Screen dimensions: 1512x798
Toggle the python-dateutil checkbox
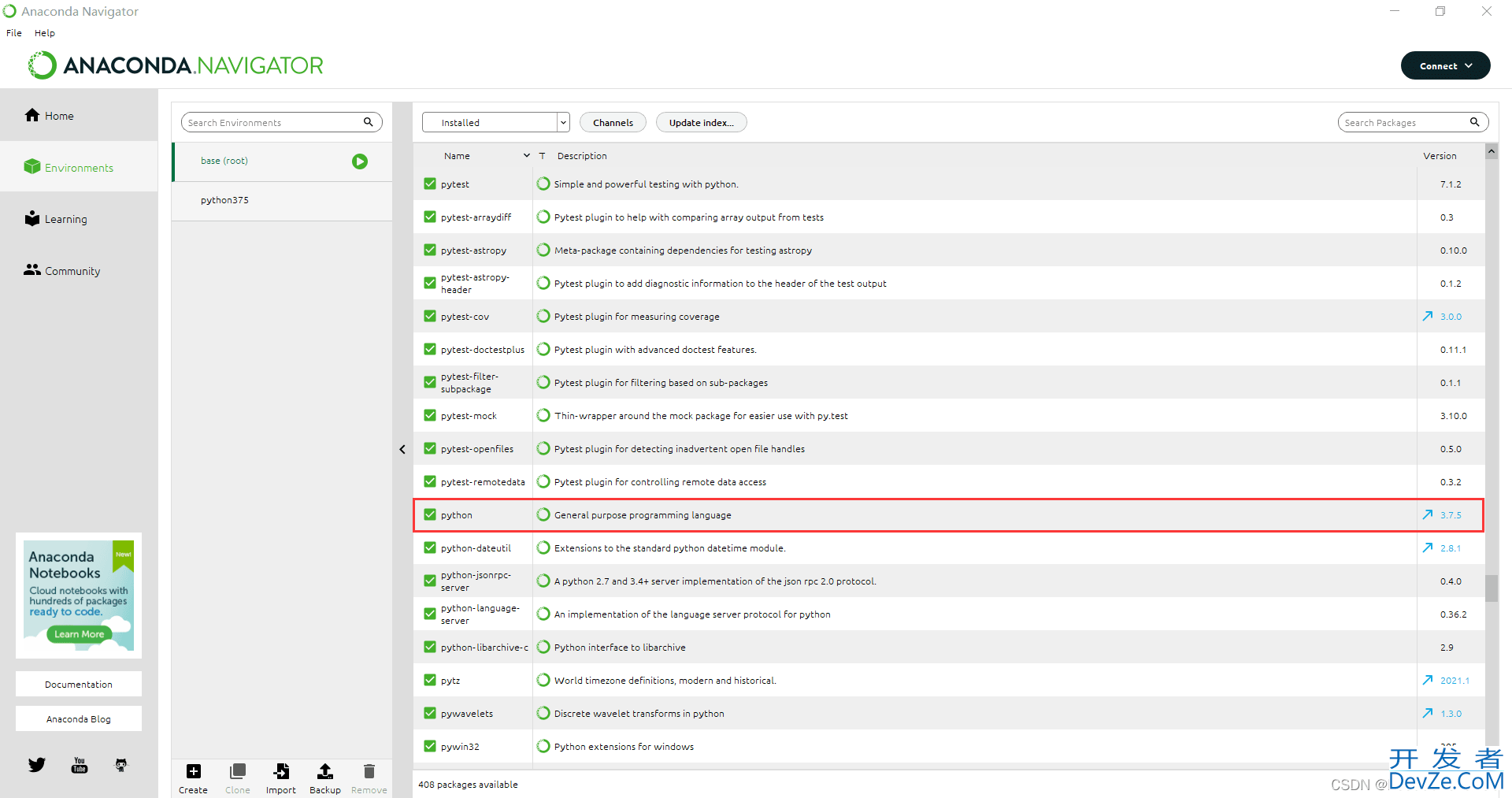coord(430,547)
